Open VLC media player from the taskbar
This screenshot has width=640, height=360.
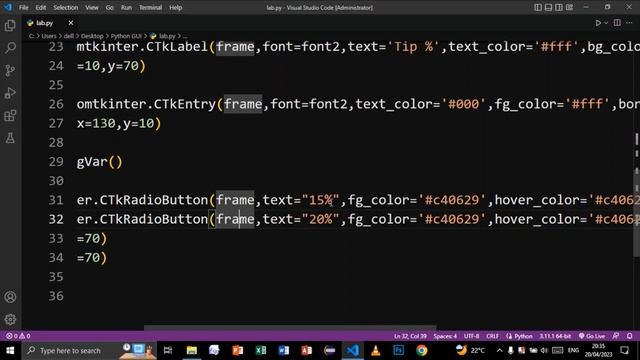376,350
